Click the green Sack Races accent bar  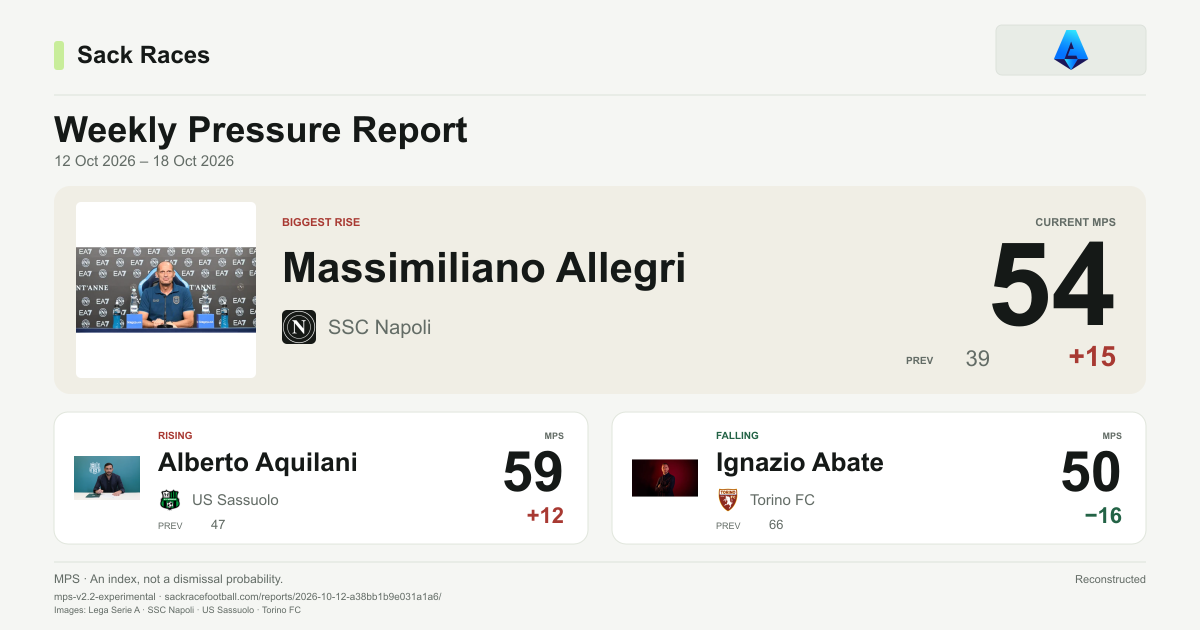[x=59, y=55]
